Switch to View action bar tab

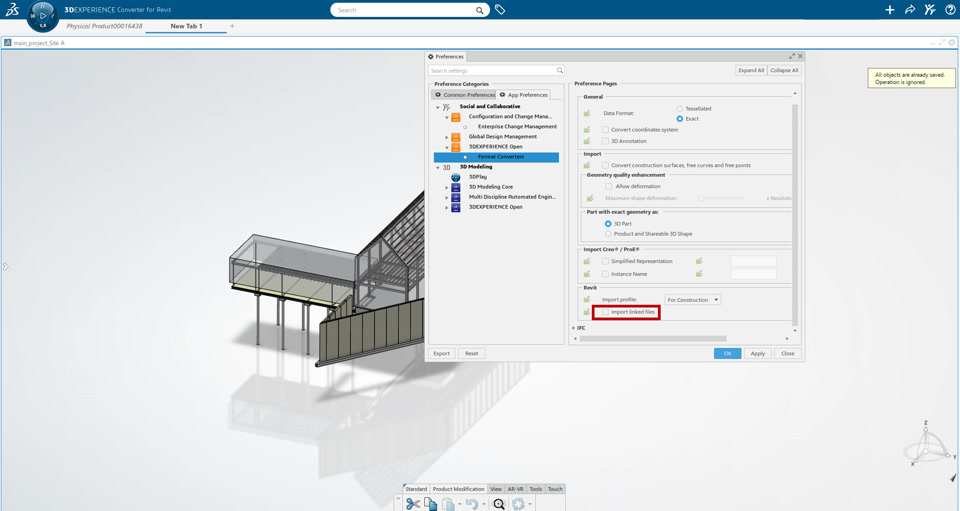[x=496, y=489]
